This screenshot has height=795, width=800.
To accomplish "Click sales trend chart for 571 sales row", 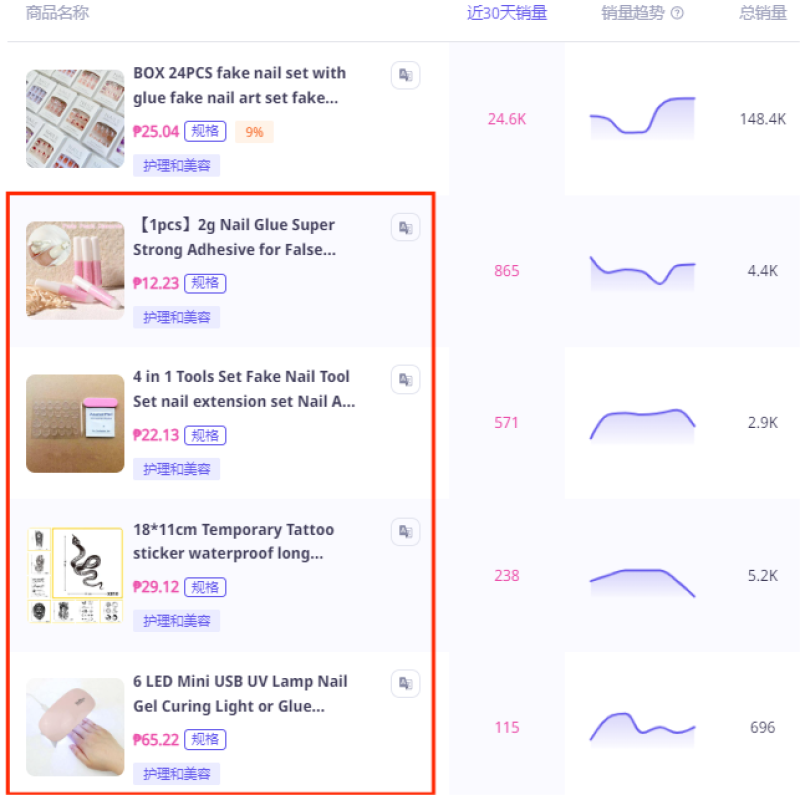I will tap(642, 425).
